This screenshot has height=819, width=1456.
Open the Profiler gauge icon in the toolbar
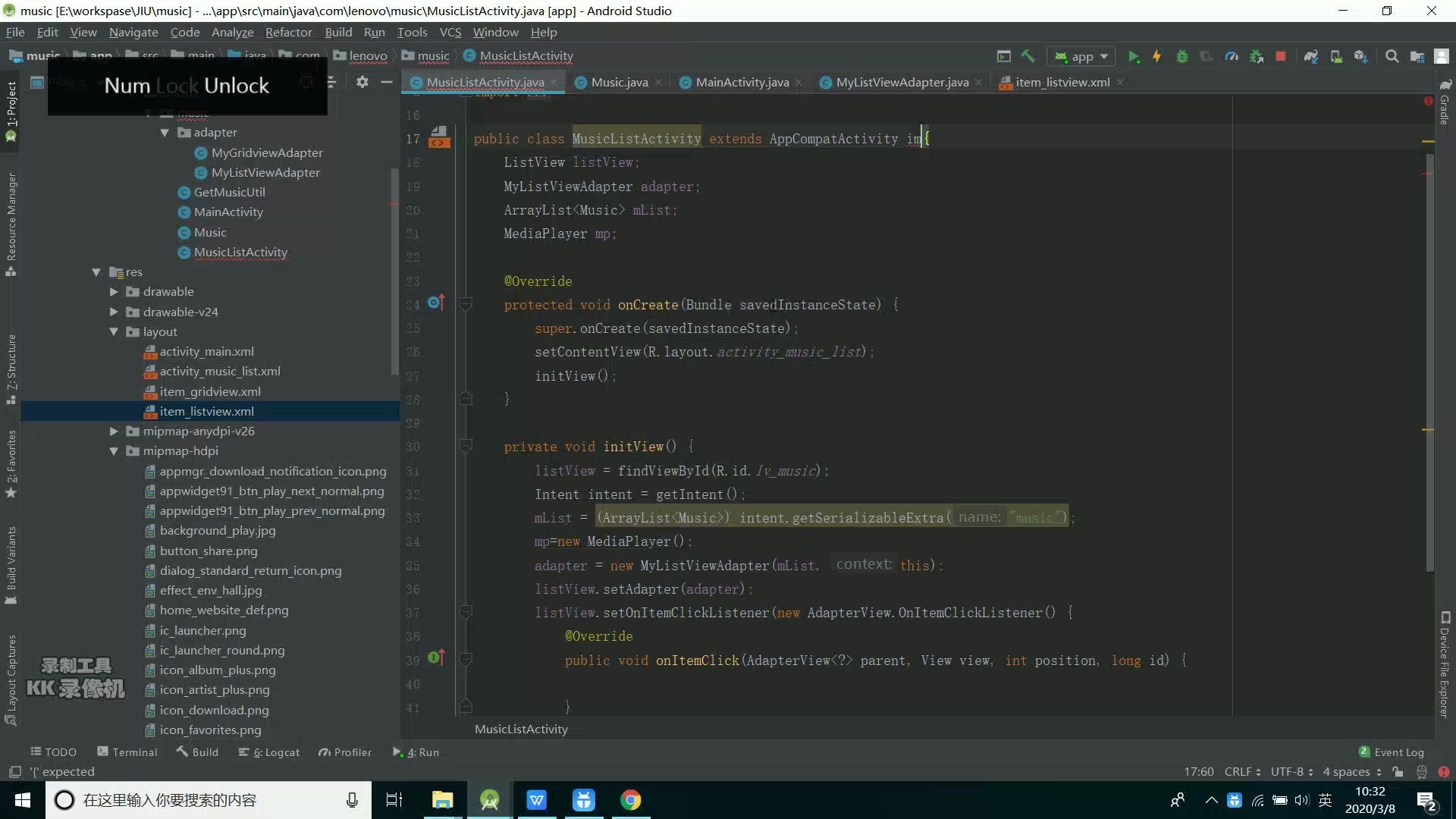point(1232,56)
